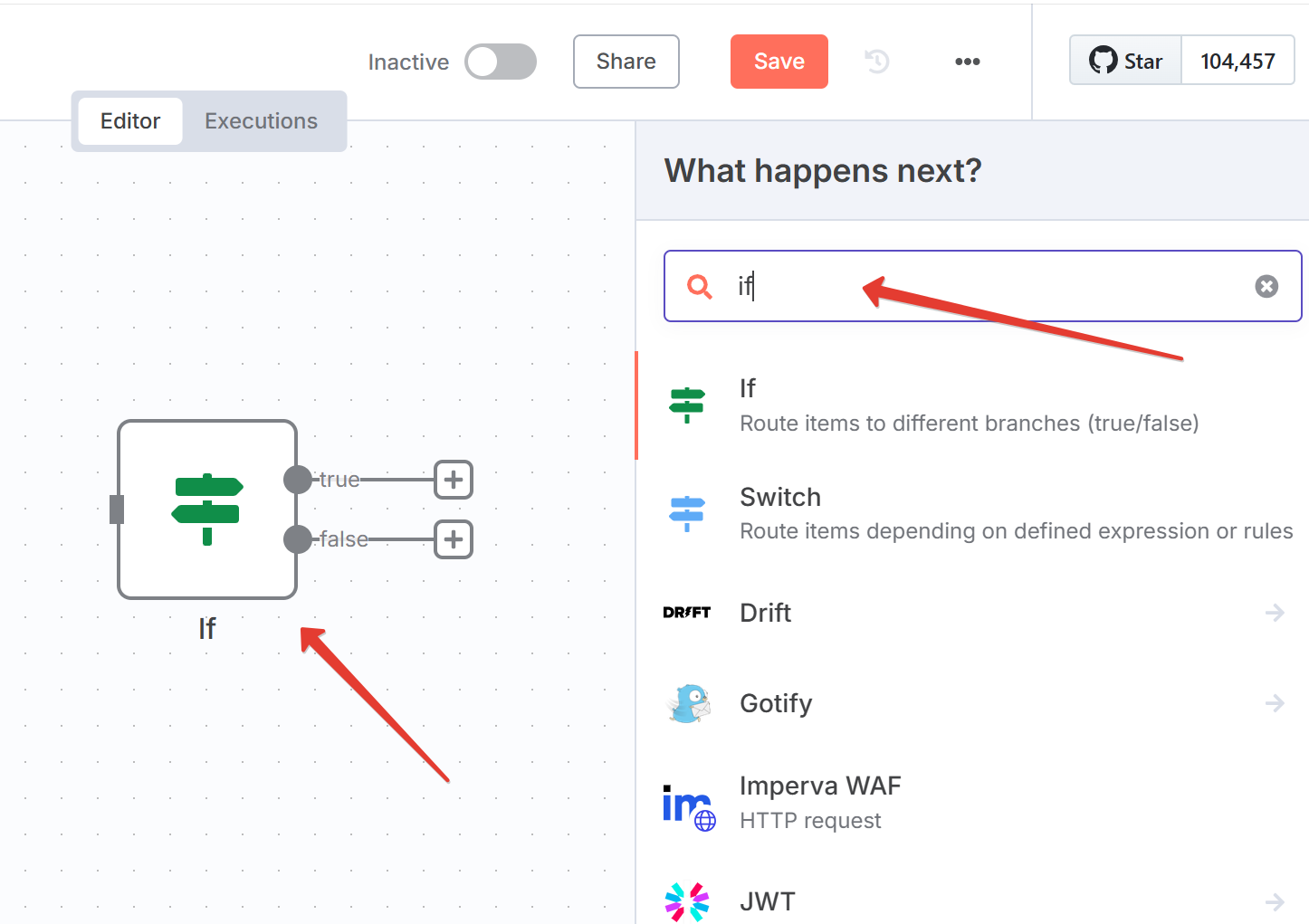Click the Share button

pyautogui.click(x=626, y=62)
